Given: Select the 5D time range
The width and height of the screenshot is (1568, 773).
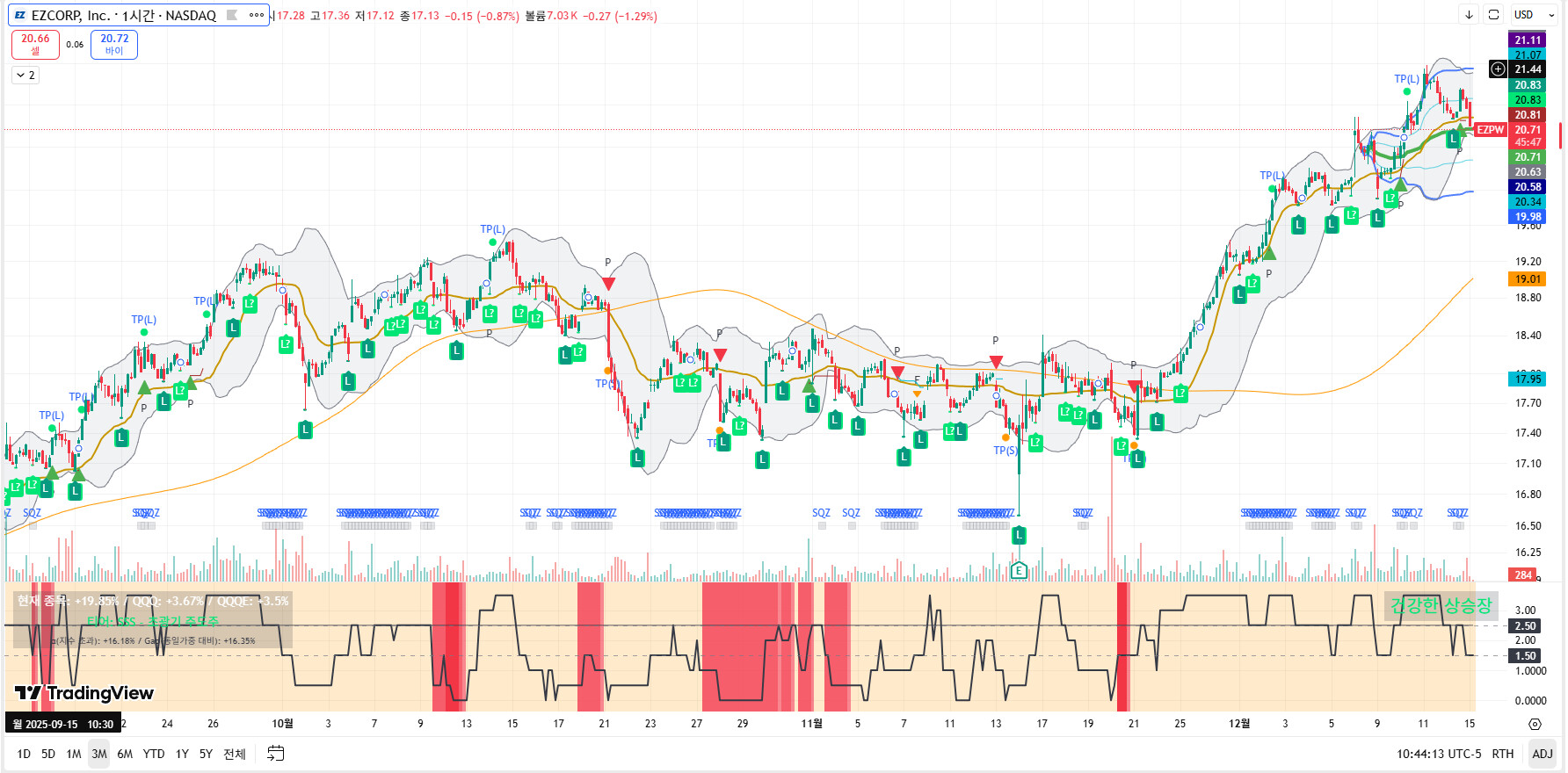Looking at the screenshot, I should [x=48, y=754].
